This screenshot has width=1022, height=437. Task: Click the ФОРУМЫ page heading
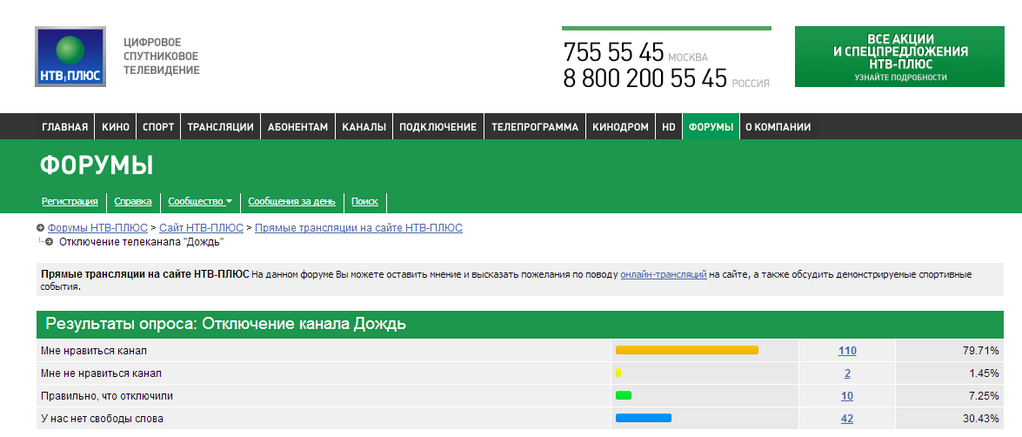point(96,166)
